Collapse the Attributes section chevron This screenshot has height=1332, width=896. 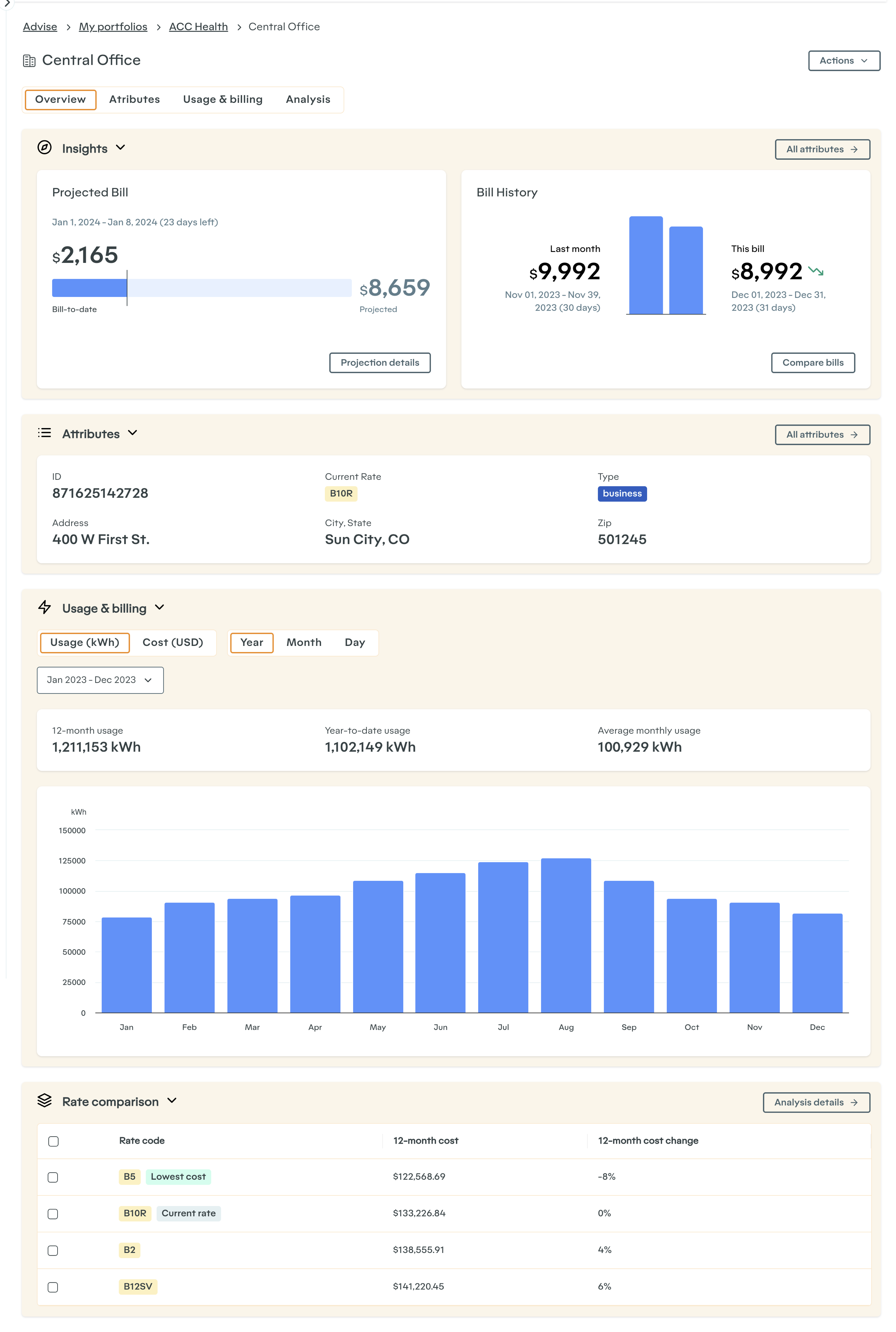(132, 433)
